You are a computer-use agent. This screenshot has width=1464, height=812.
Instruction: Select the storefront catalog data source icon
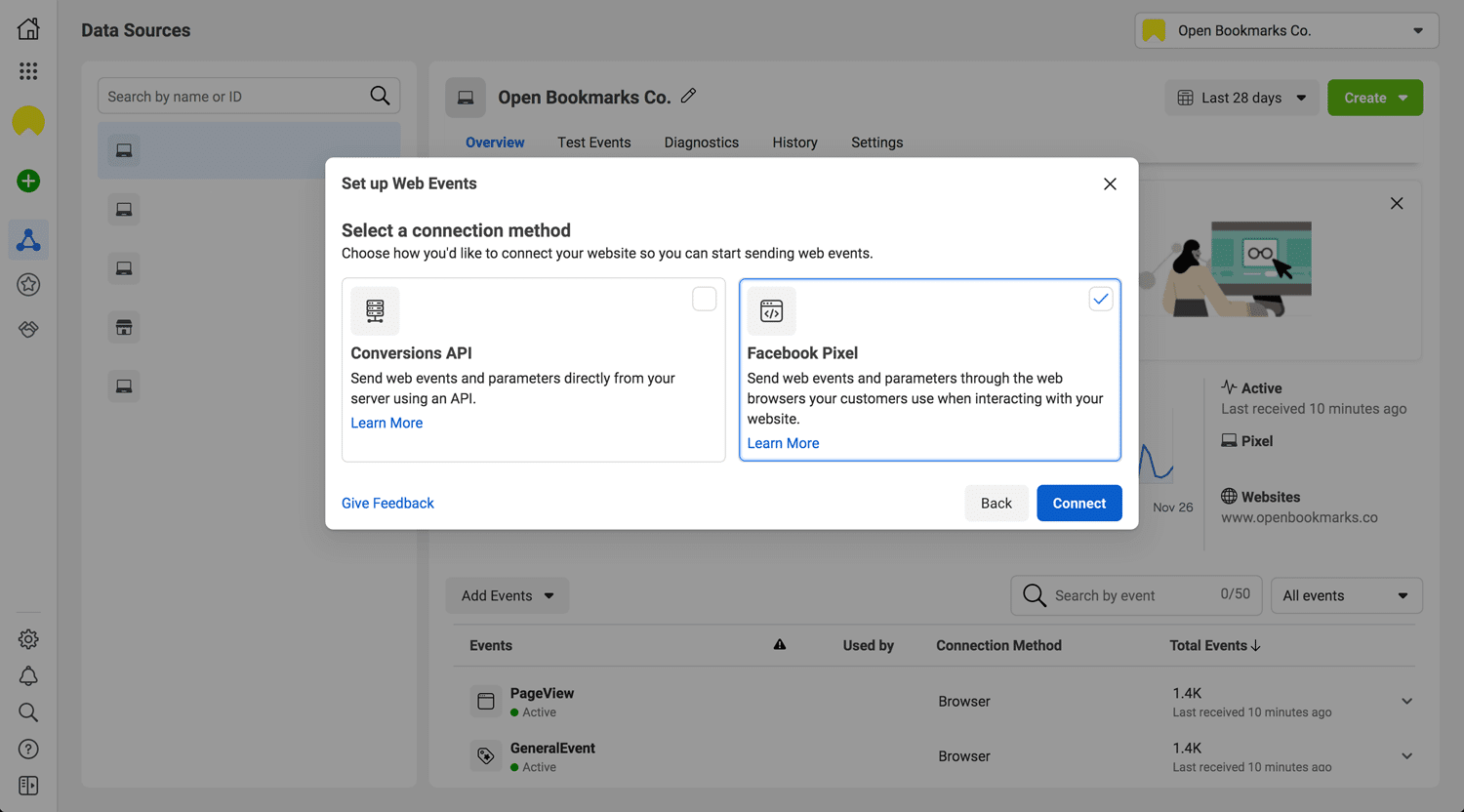[x=124, y=327]
